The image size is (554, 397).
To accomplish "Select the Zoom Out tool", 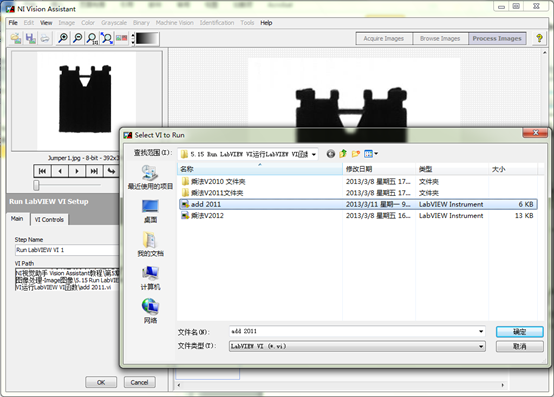I will [77, 38].
